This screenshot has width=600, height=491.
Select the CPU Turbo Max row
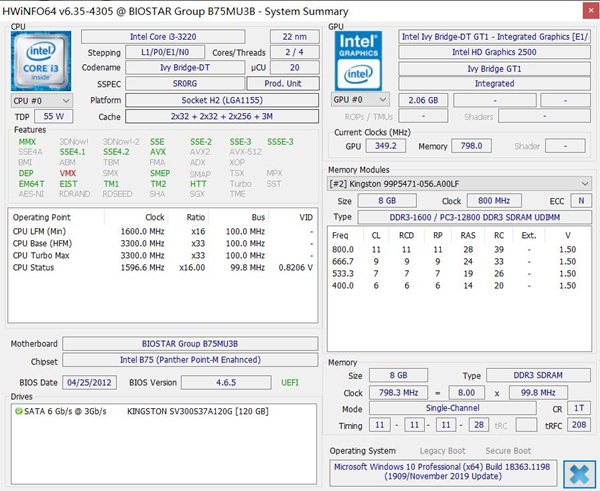point(41,255)
